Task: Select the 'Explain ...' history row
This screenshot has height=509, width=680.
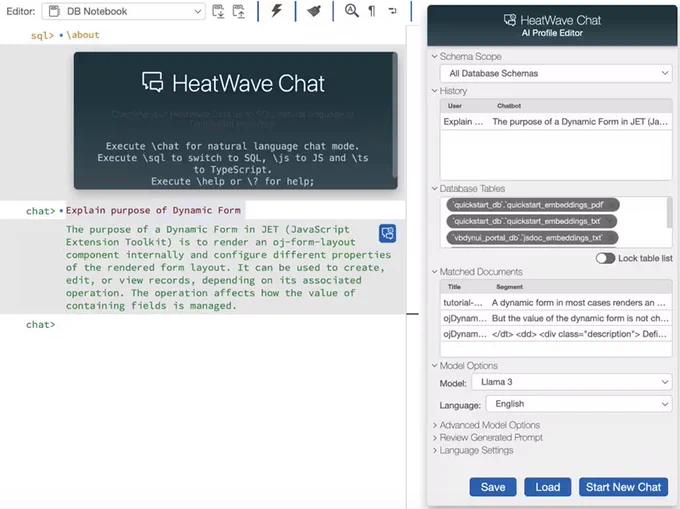Action: click(556, 122)
